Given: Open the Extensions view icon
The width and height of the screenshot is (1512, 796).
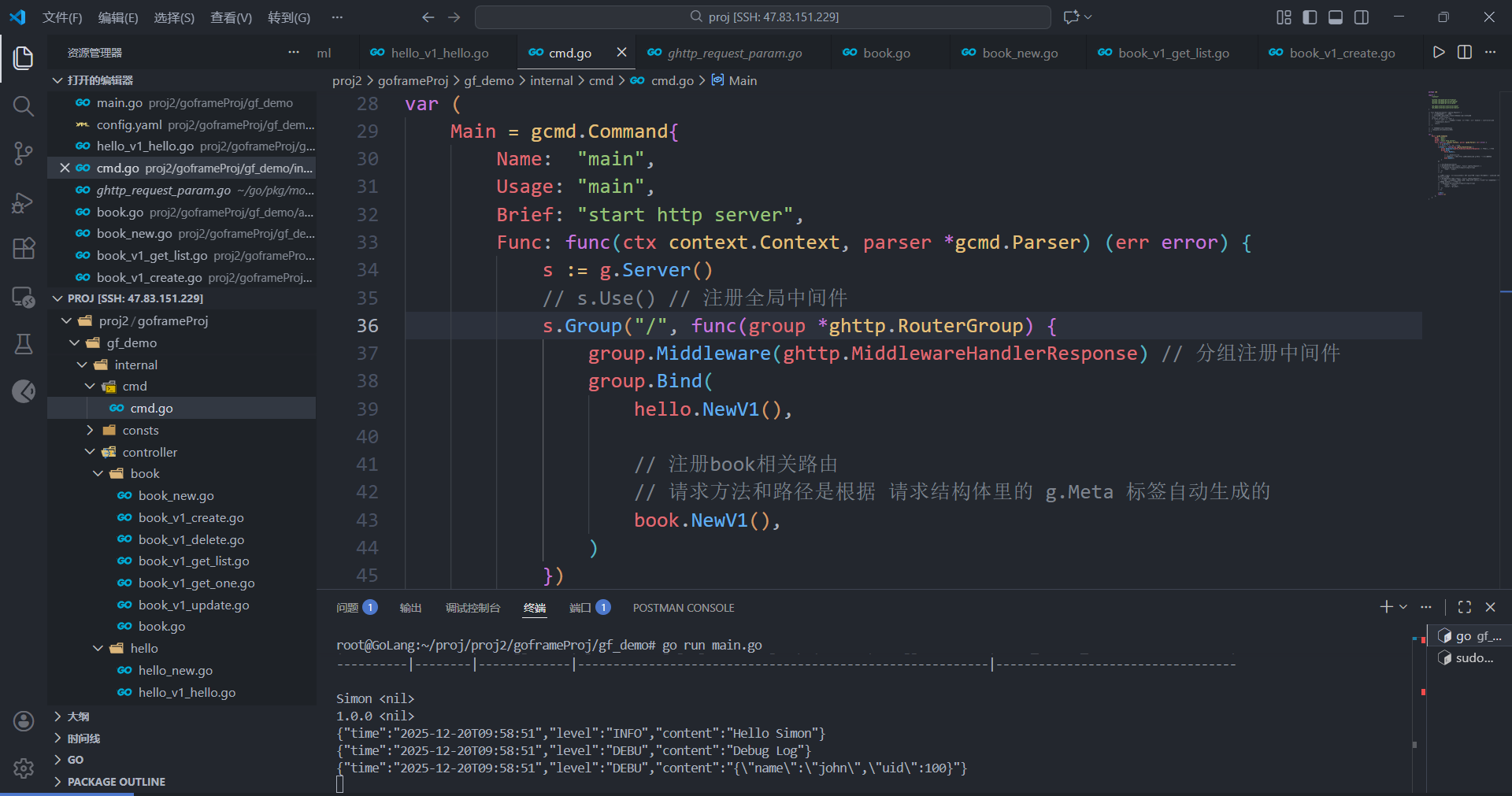Looking at the screenshot, I should [x=24, y=249].
